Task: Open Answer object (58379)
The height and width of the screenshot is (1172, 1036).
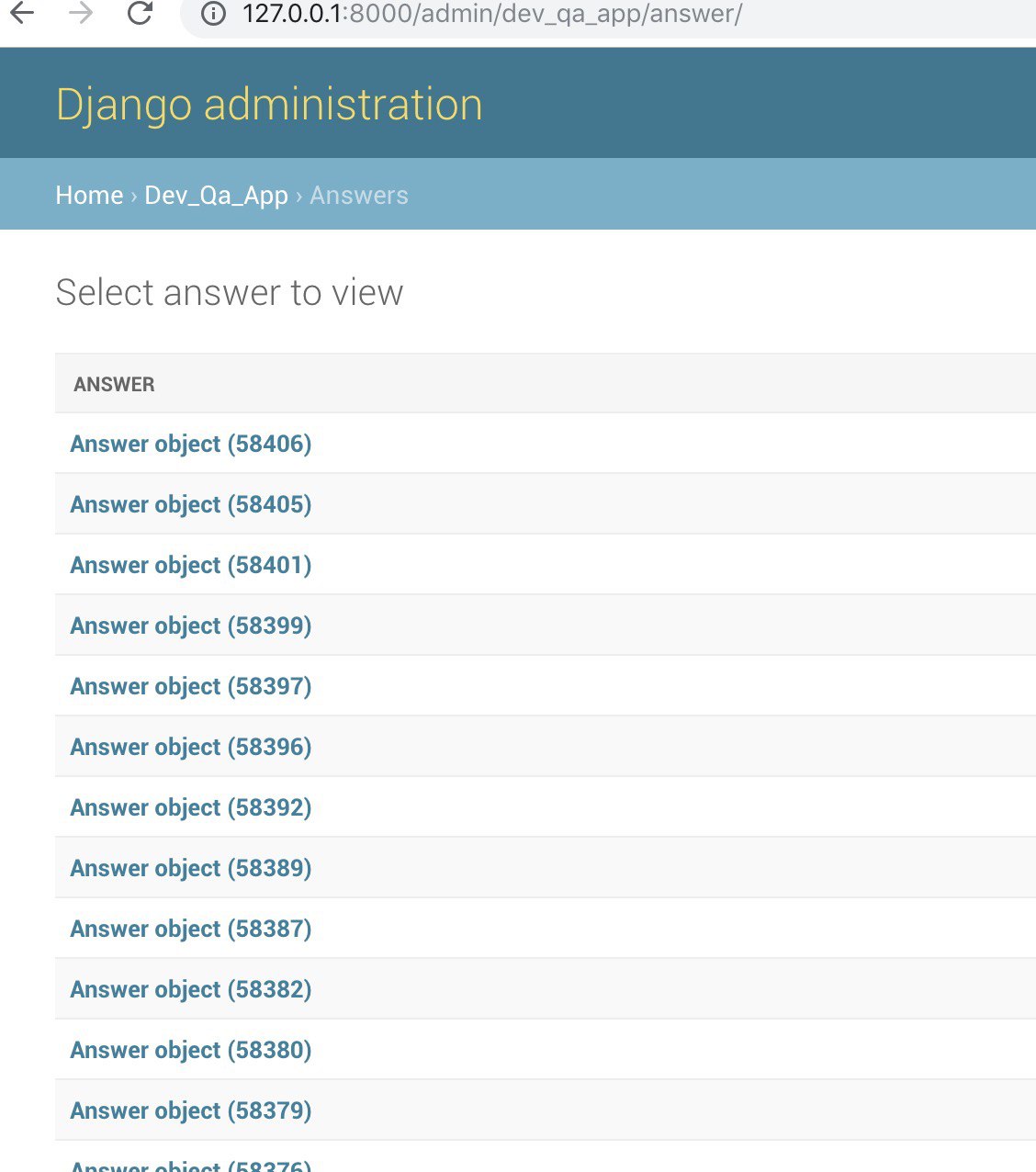Action: (x=191, y=1111)
